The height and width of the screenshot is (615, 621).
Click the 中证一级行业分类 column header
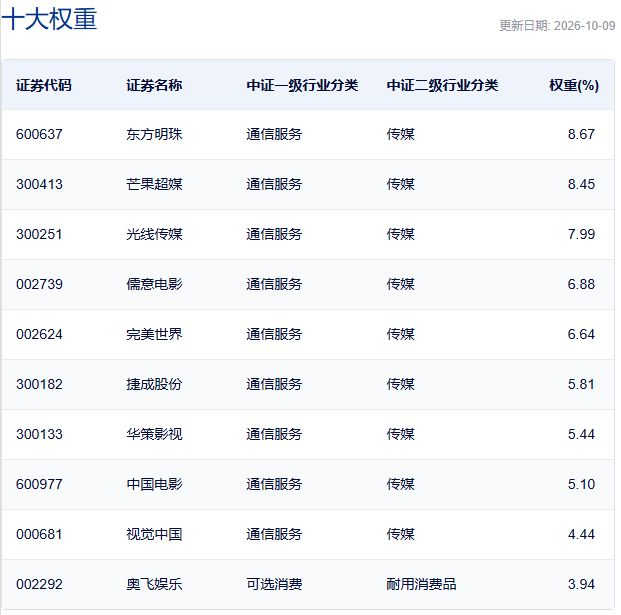302,85
